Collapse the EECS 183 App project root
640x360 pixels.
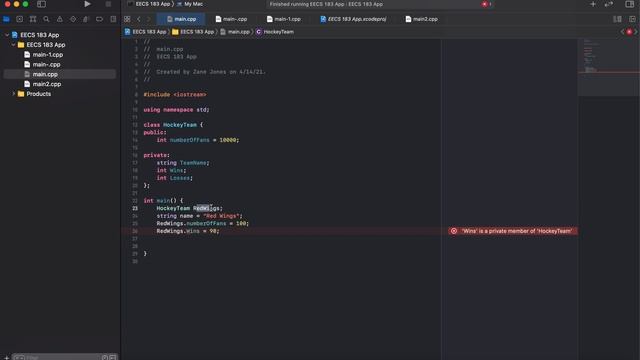7,35
